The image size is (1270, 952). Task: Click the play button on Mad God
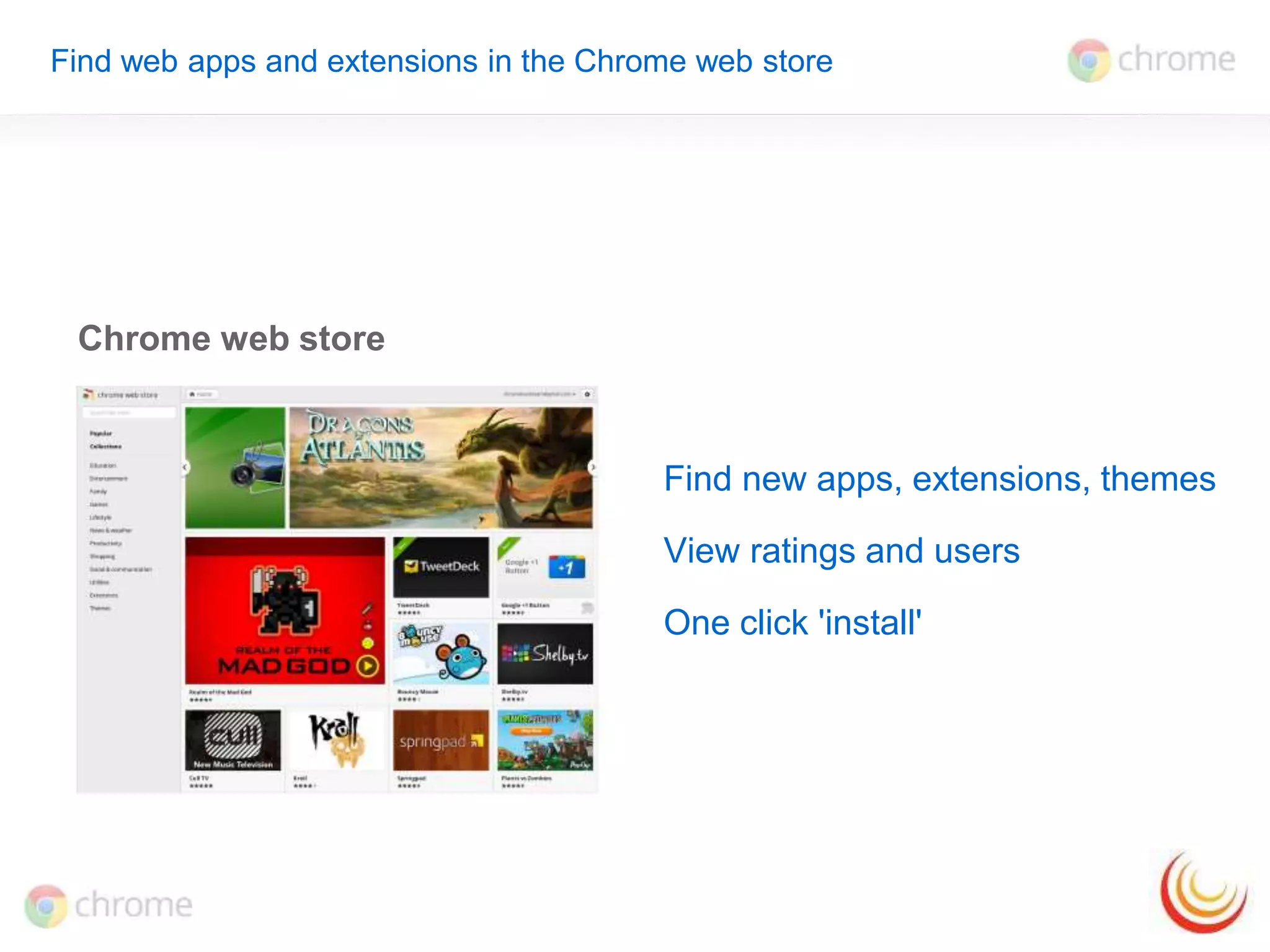coord(368,666)
